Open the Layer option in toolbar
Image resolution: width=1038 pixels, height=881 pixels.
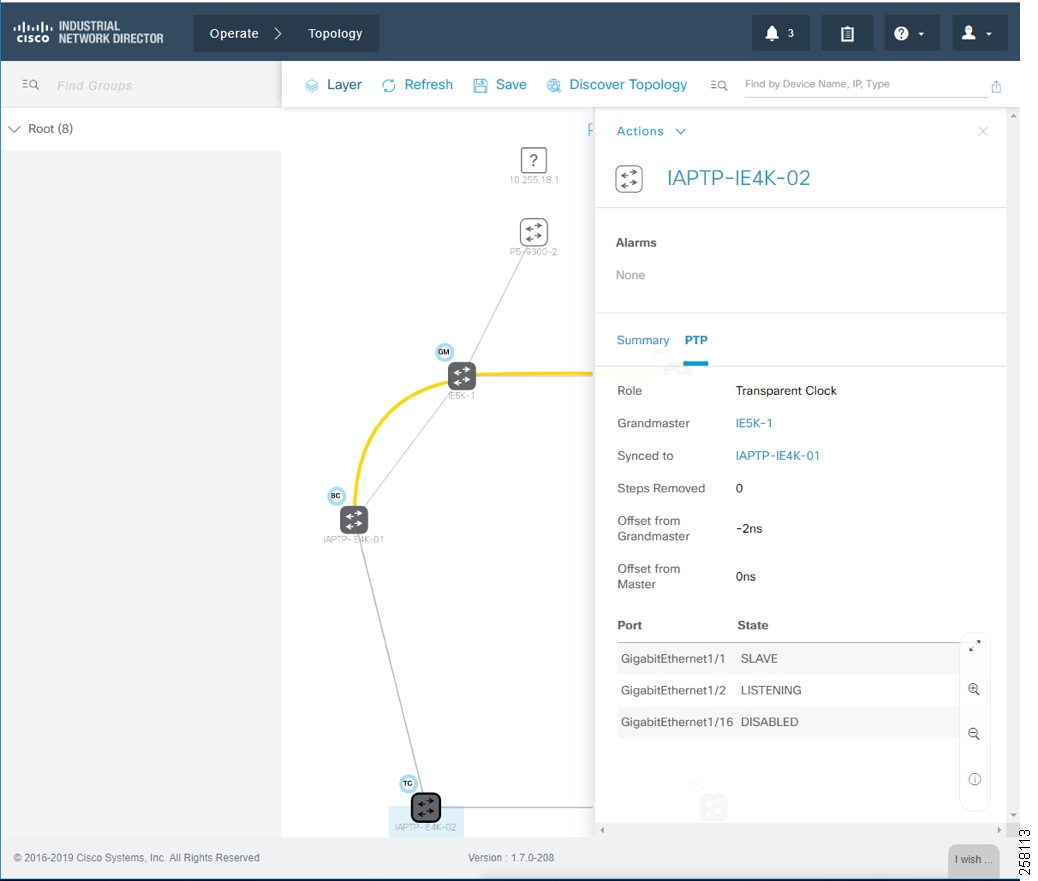(x=344, y=85)
